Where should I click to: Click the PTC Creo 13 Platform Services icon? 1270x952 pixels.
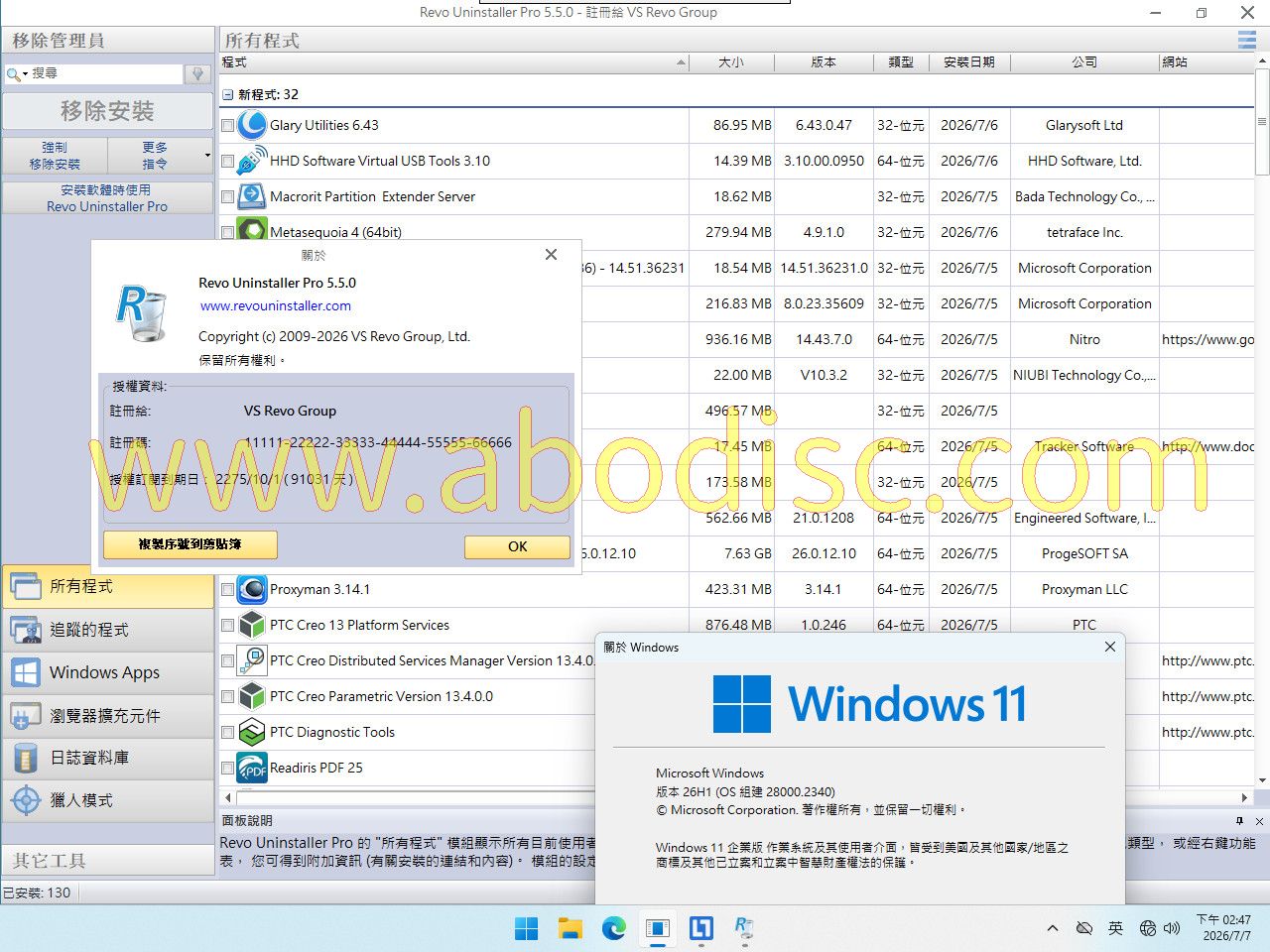pos(252,625)
